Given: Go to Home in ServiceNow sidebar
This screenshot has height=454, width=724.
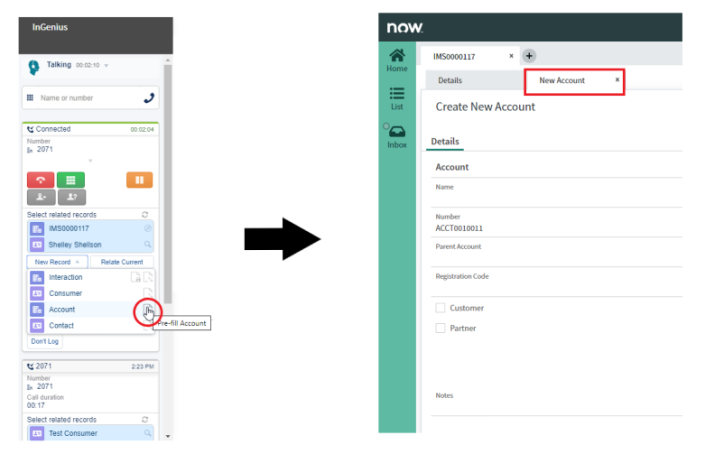Looking at the screenshot, I should (x=397, y=60).
